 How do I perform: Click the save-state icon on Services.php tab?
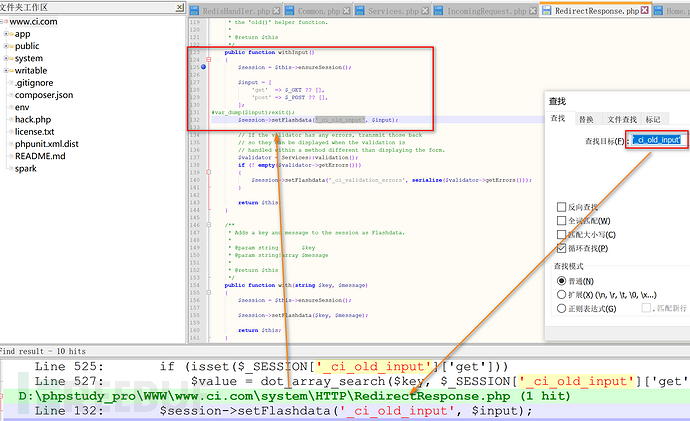click(360, 11)
